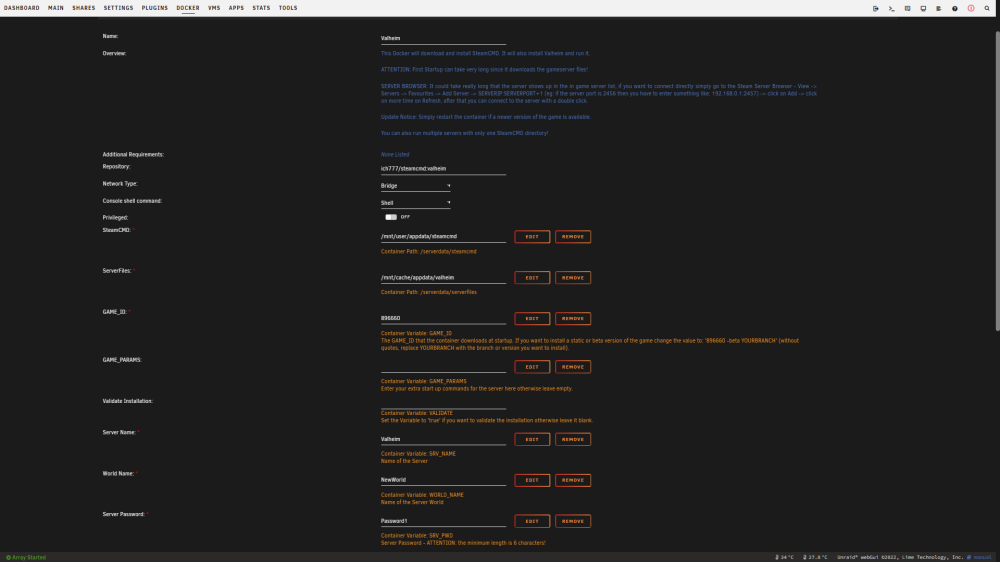Viewport: 1000px width, 562px height.
Task: Click Edit for GAME_ID variable
Action: click(532, 318)
